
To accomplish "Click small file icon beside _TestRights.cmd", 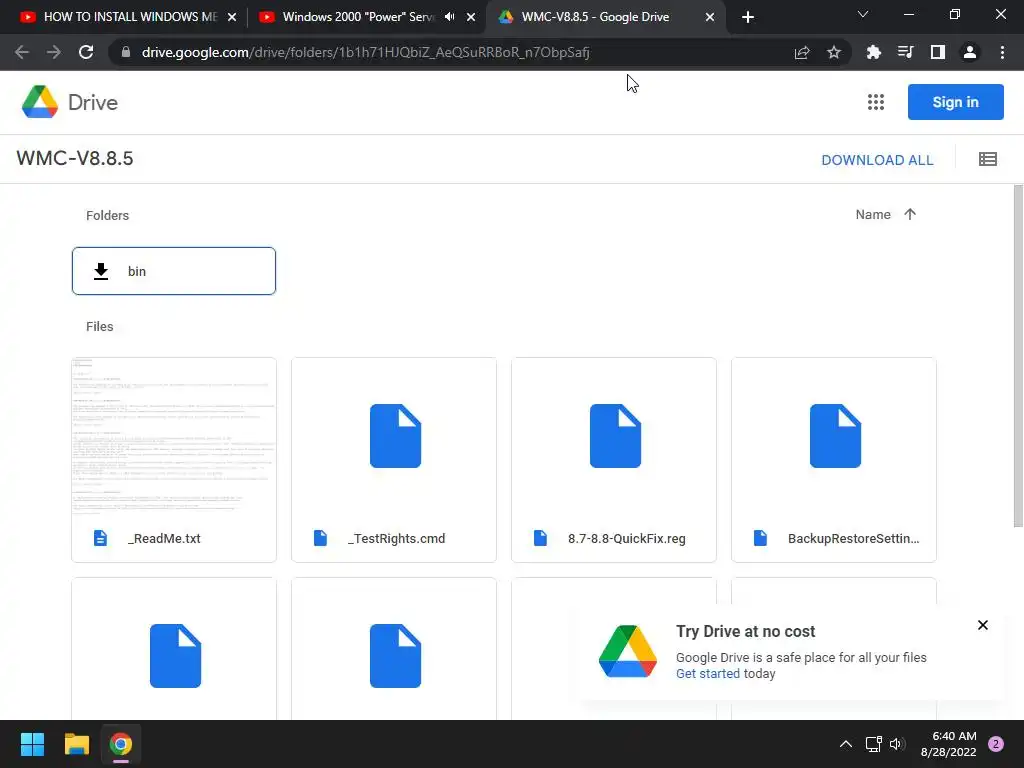I will tap(320, 538).
